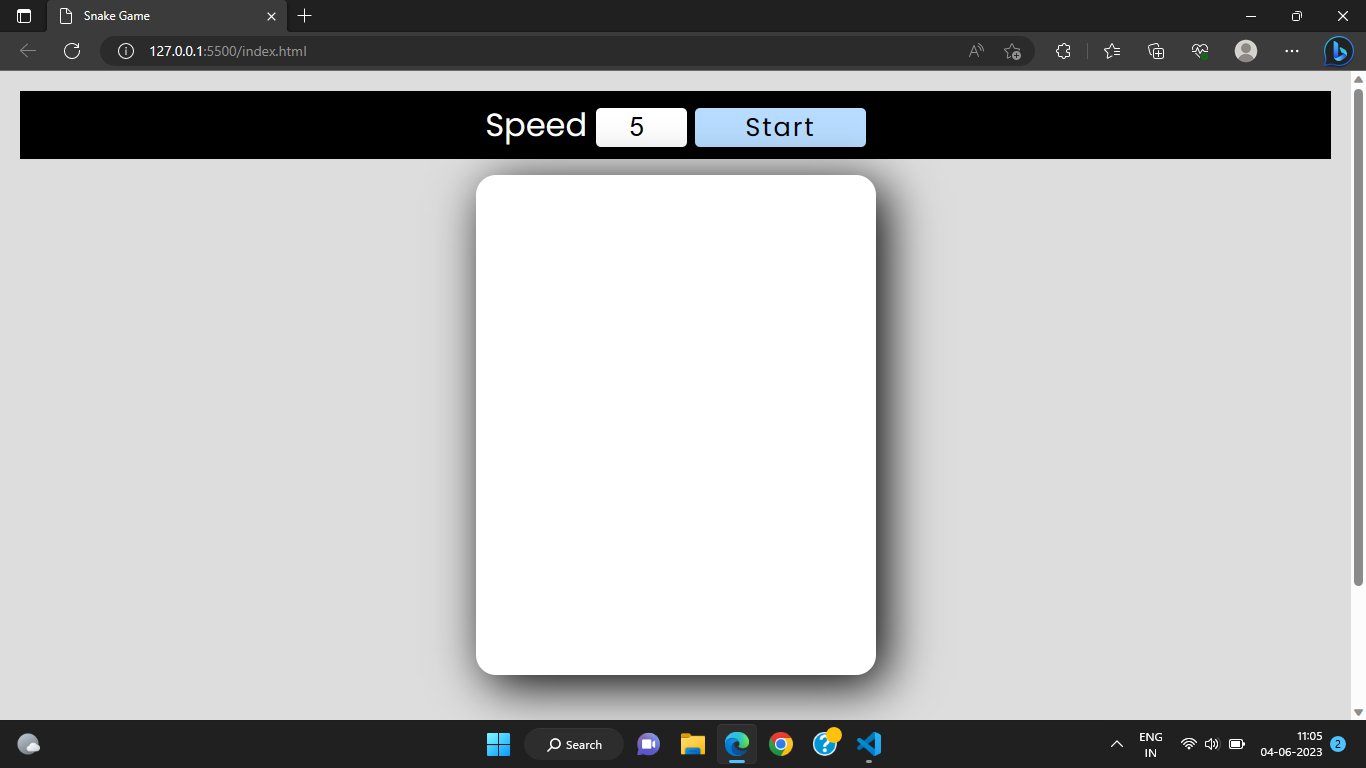Open the browser profile avatar
Screen dimensions: 1366x768
[1245, 51]
